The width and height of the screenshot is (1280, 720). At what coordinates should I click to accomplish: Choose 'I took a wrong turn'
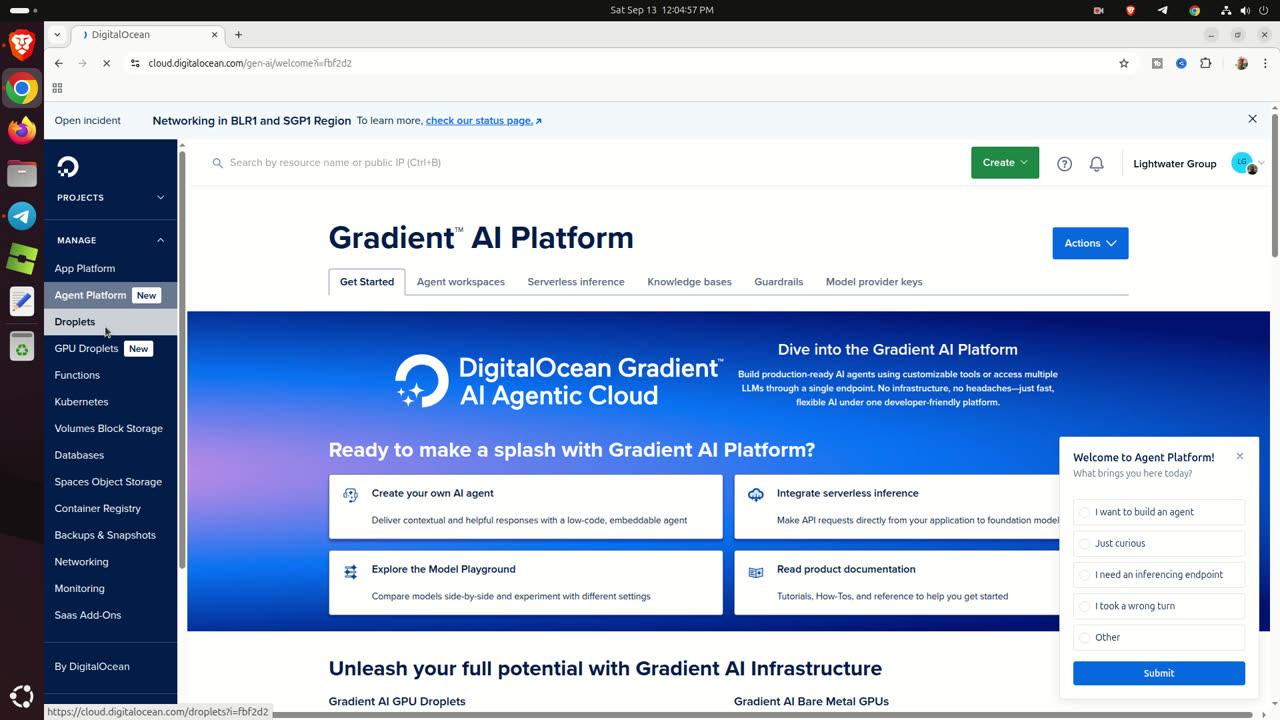(1159, 606)
